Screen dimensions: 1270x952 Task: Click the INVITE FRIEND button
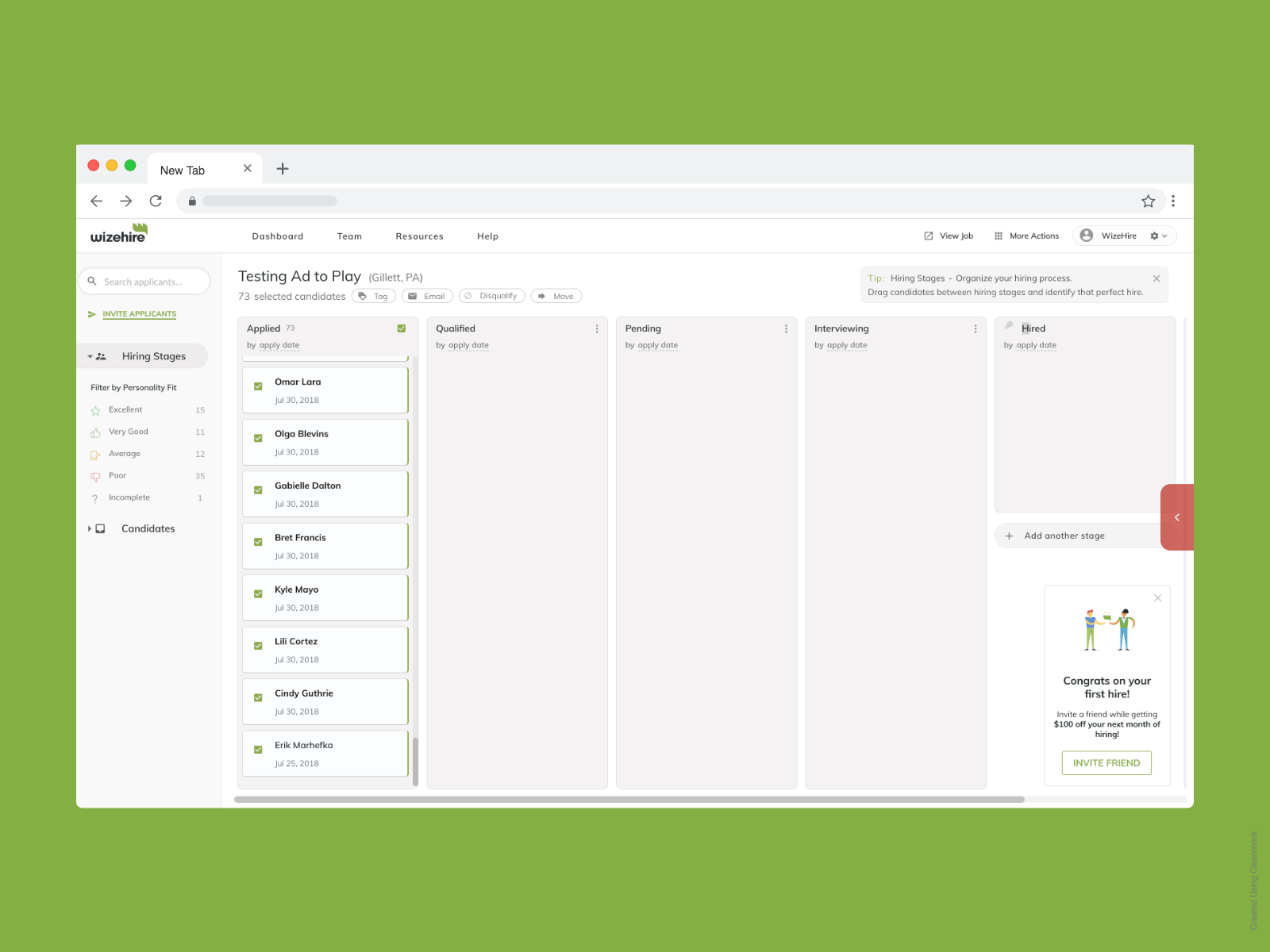click(x=1106, y=763)
